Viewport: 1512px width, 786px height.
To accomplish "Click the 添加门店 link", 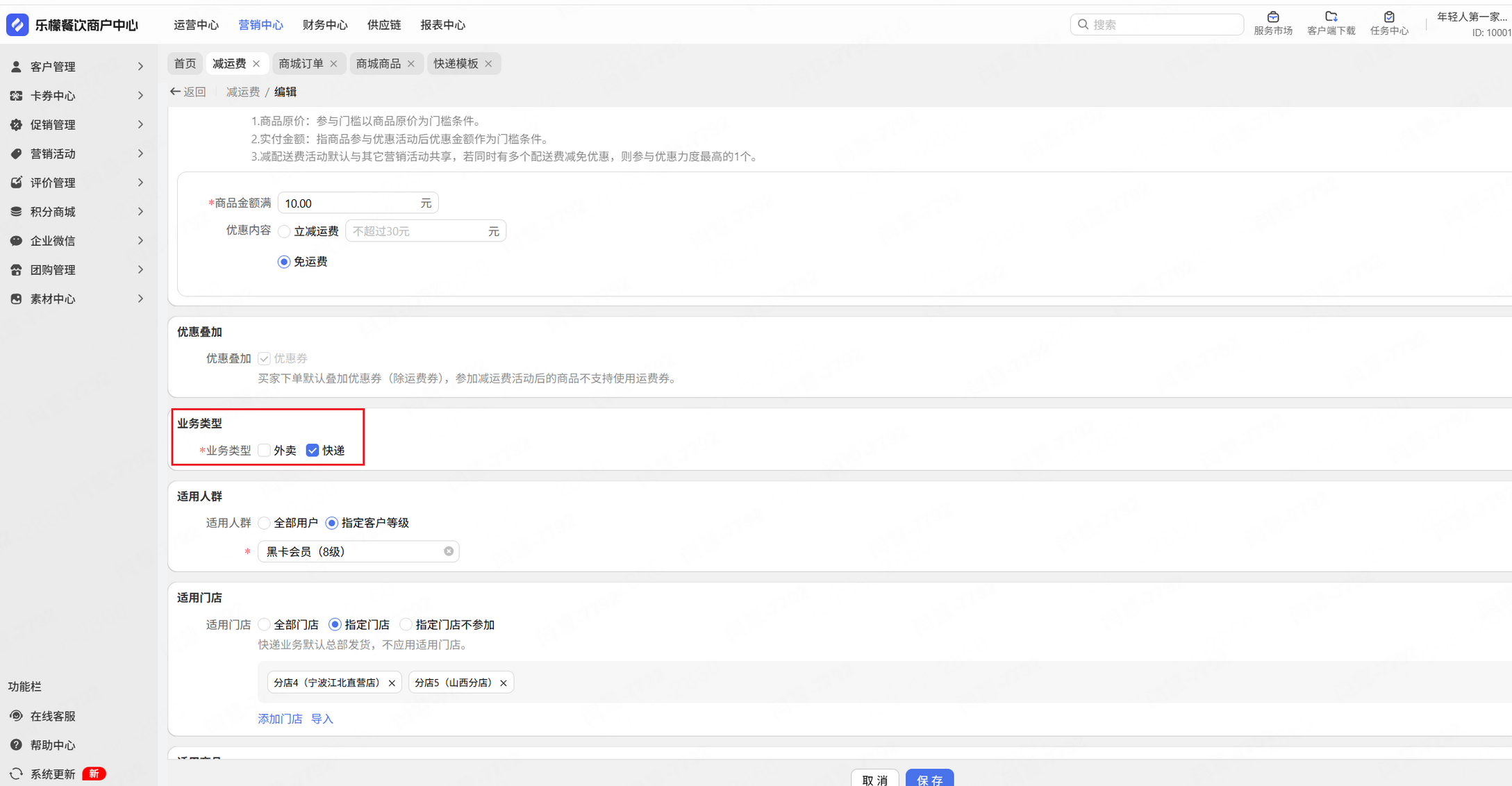I will click(x=280, y=719).
